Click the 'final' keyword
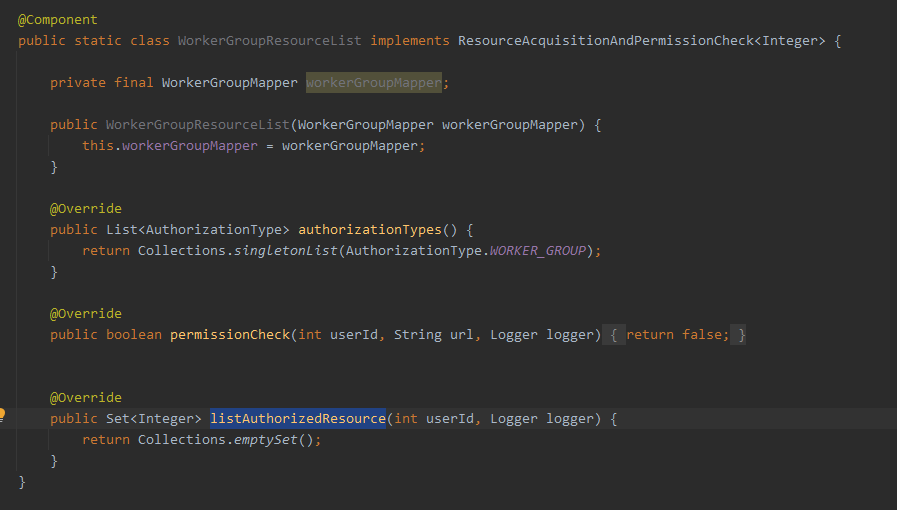 click(x=134, y=83)
